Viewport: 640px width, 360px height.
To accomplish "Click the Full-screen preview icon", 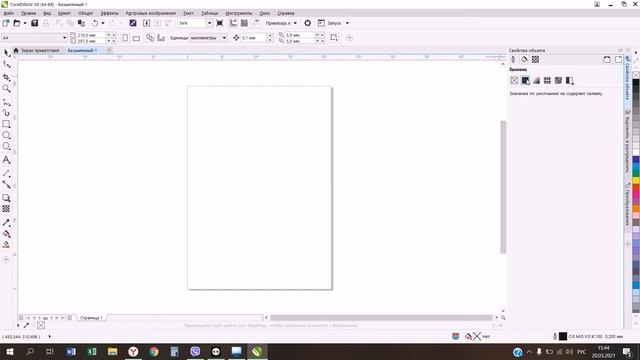I will click(220, 23).
